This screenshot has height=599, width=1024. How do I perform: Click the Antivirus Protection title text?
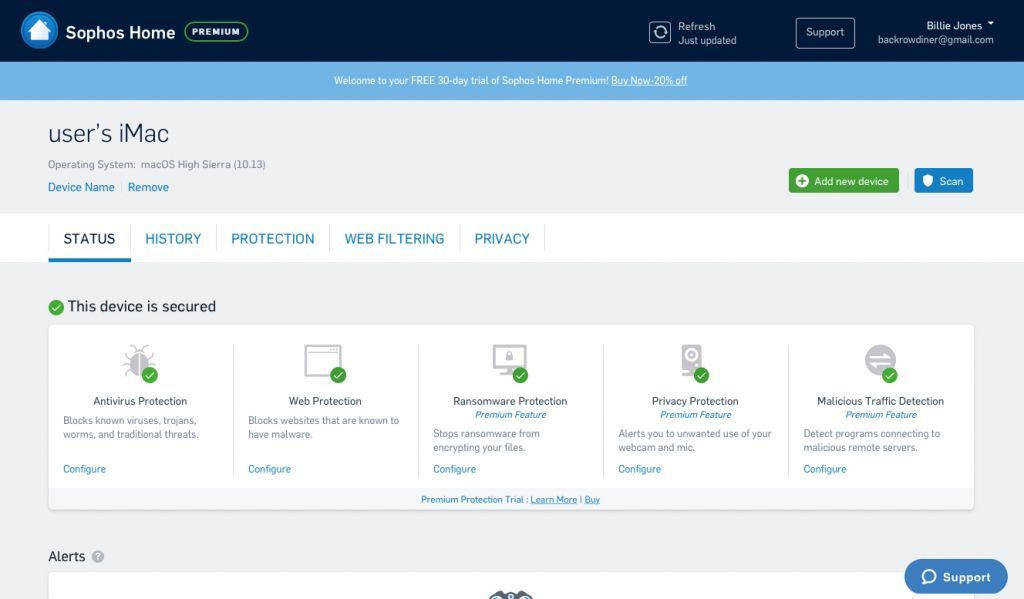(x=140, y=401)
